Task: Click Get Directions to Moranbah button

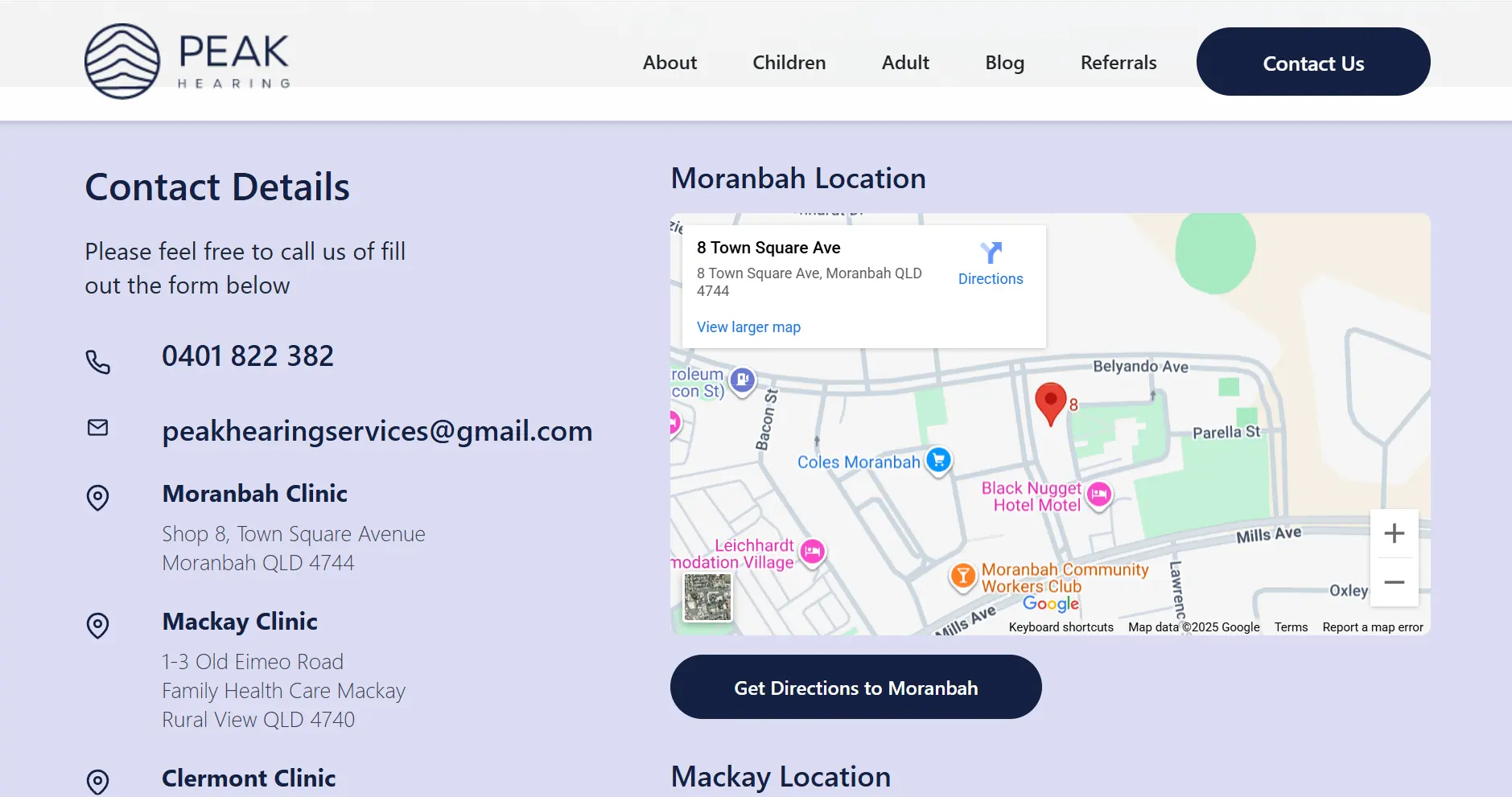Action: [x=855, y=688]
